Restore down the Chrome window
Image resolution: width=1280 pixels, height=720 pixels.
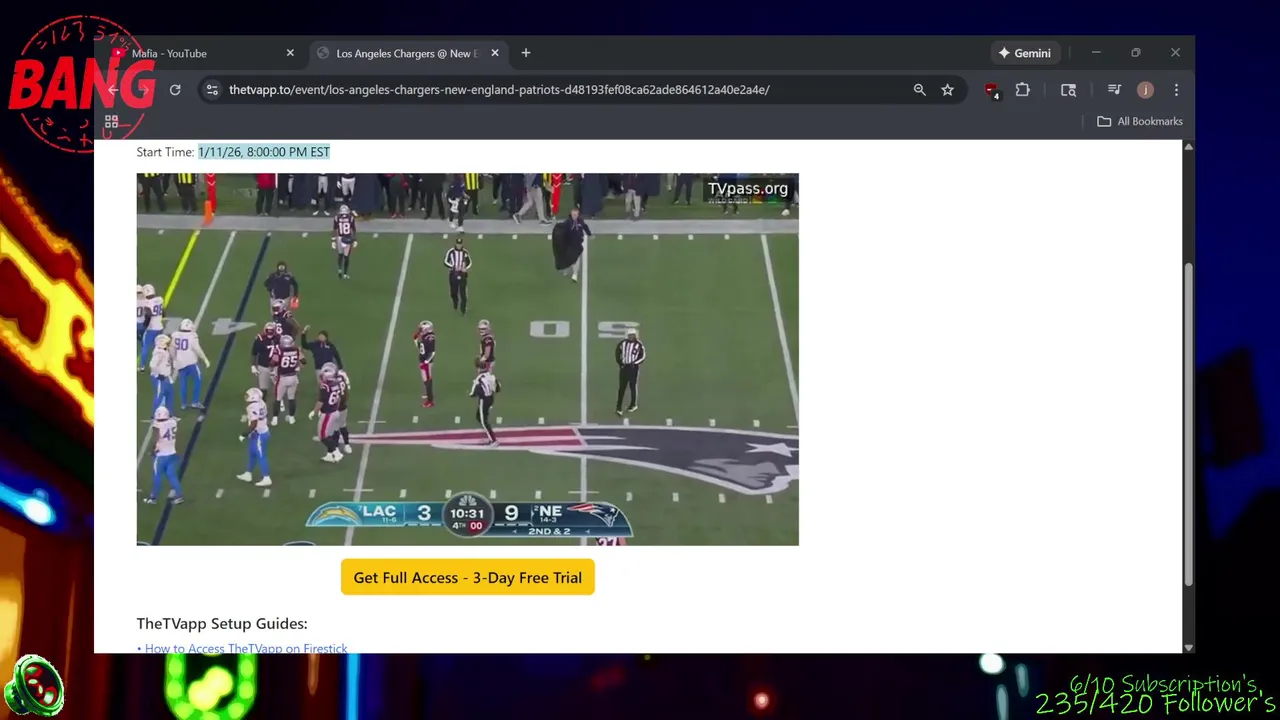(1136, 53)
